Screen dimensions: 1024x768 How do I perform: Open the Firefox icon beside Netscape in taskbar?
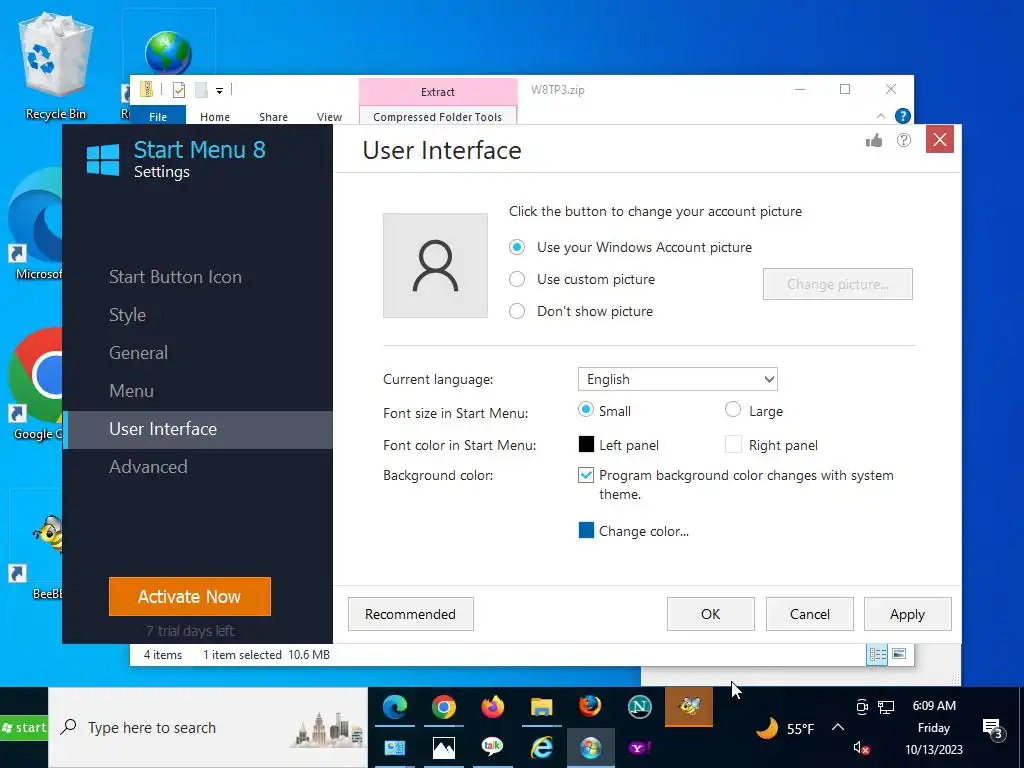[x=590, y=707]
